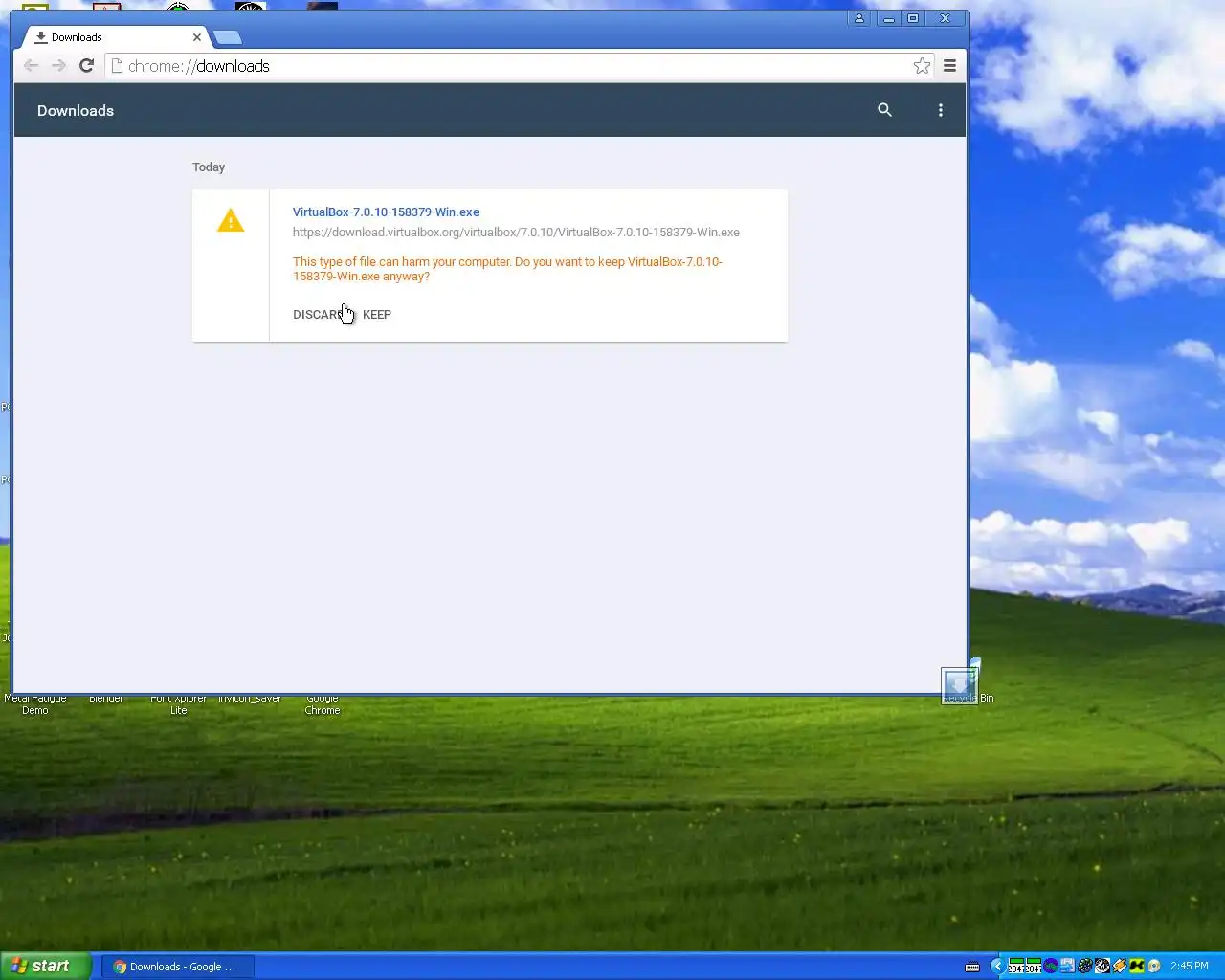This screenshot has width=1225, height=980.
Task: Select the Google Chrome desktop shortcut label
Action: pos(323,704)
